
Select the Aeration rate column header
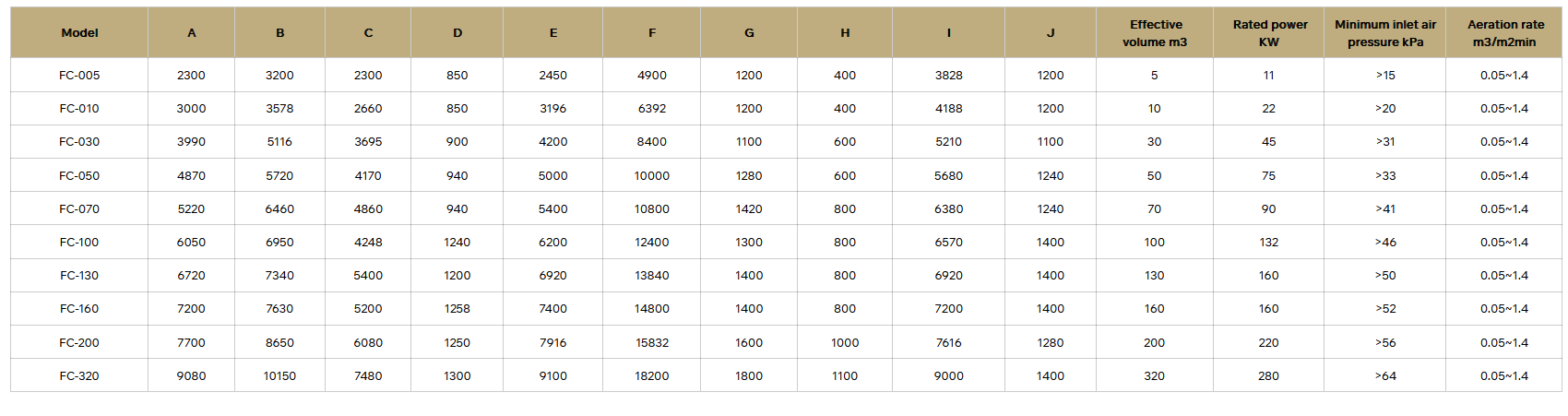(x=1504, y=33)
